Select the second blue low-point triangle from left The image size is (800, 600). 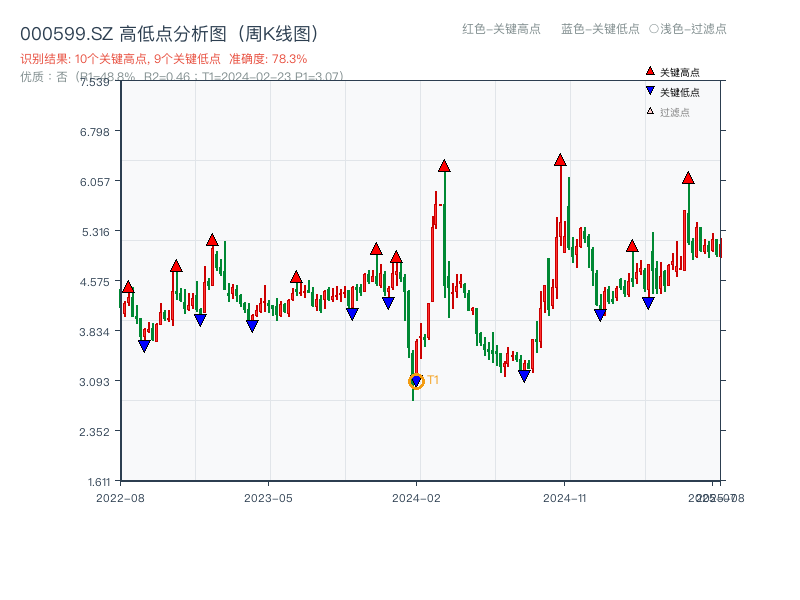[x=200, y=320]
